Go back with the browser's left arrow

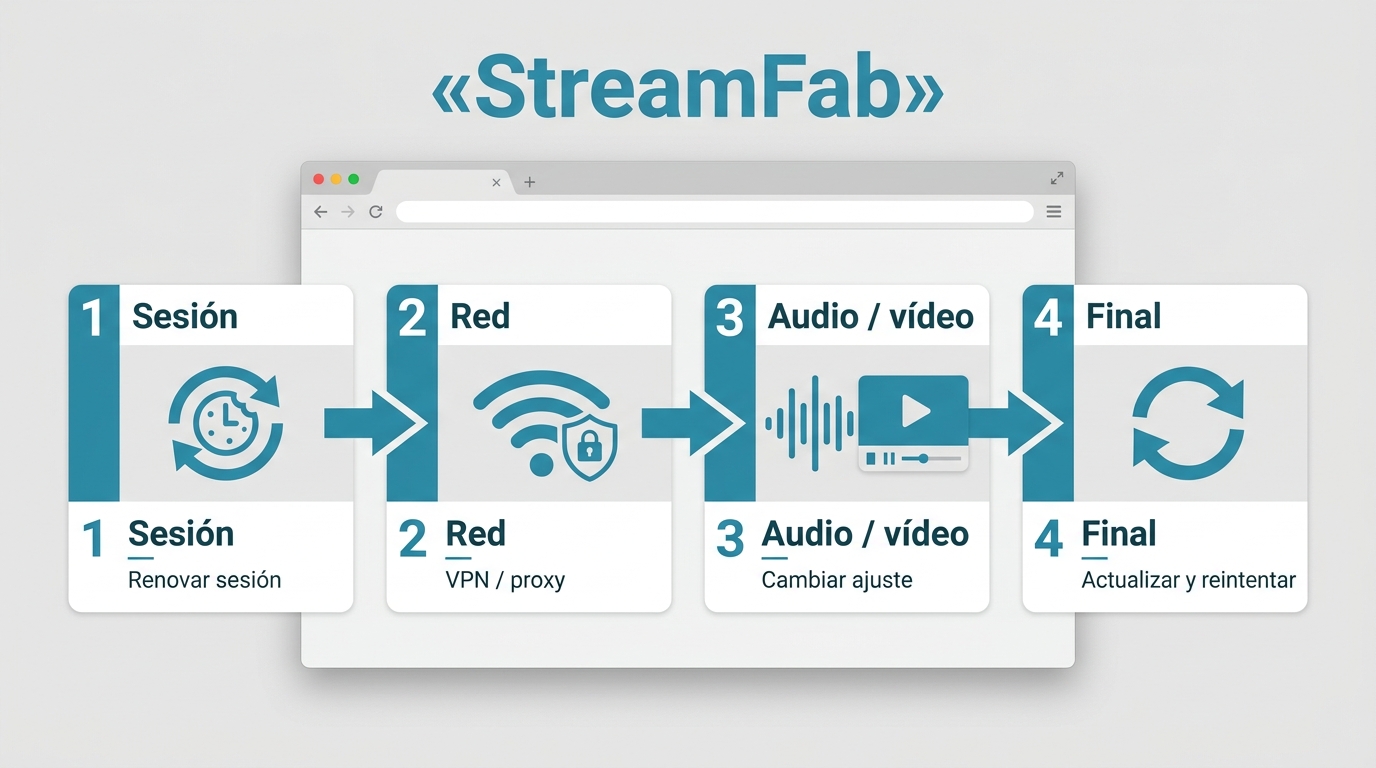(320, 212)
